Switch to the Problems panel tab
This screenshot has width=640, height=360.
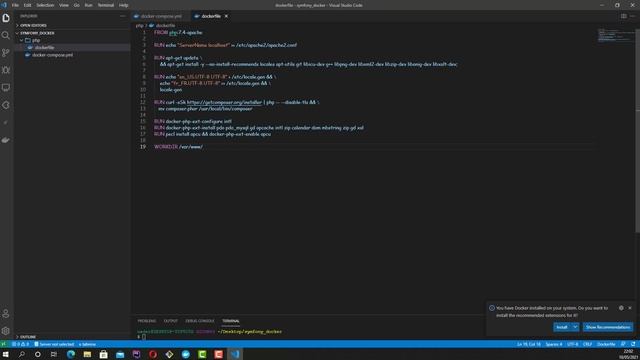[x=147, y=321]
